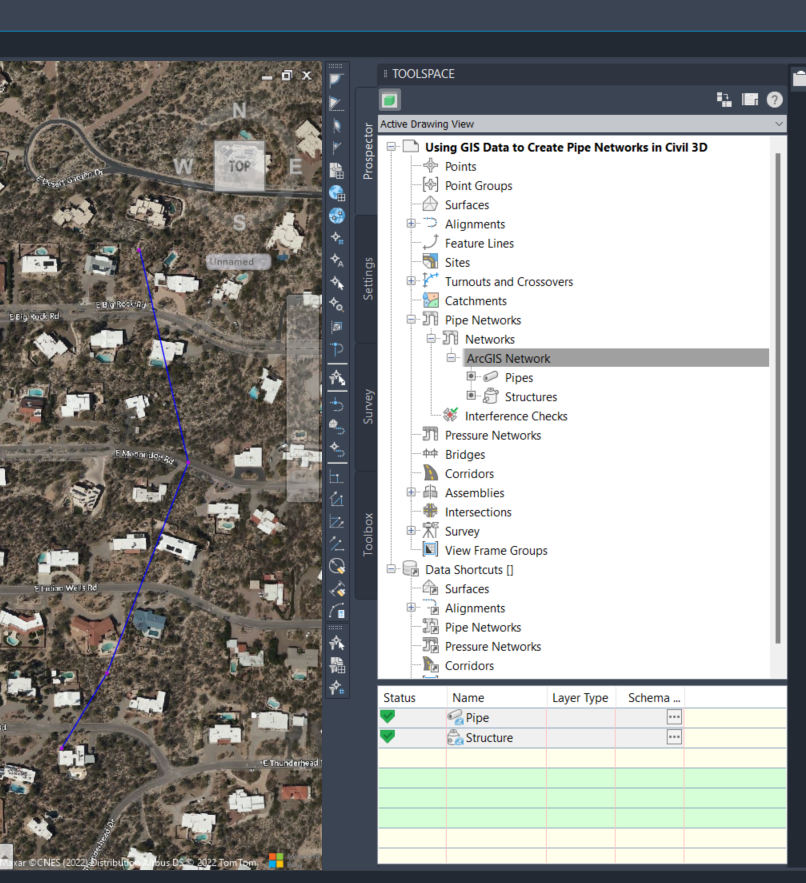Click the Latitude Longitude globe icon

click(336, 216)
